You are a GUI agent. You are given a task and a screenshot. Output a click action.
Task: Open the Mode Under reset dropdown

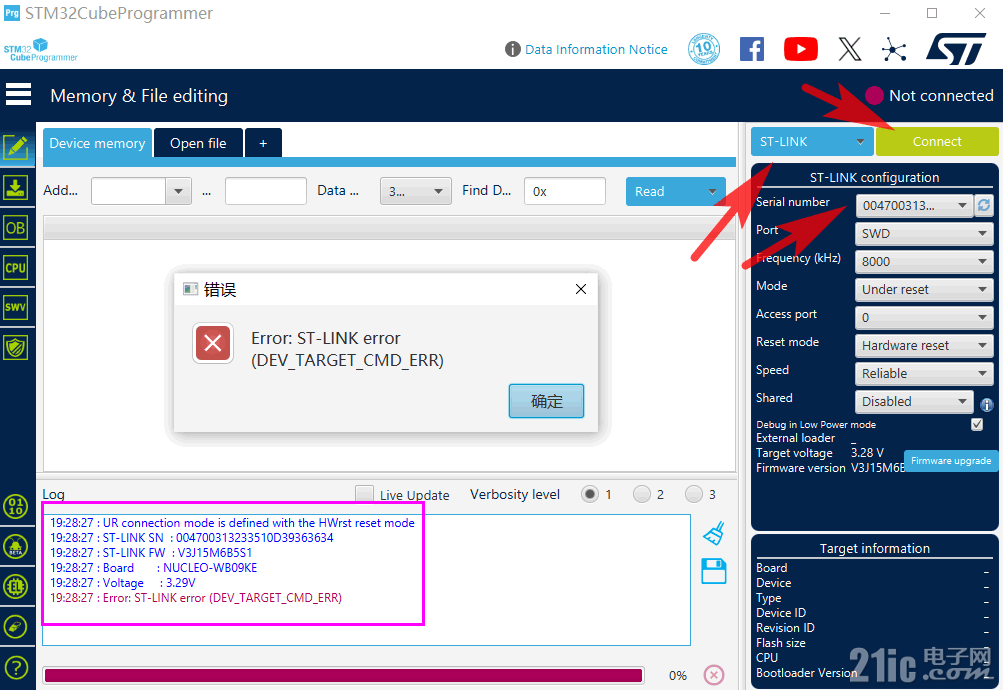(x=924, y=290)
